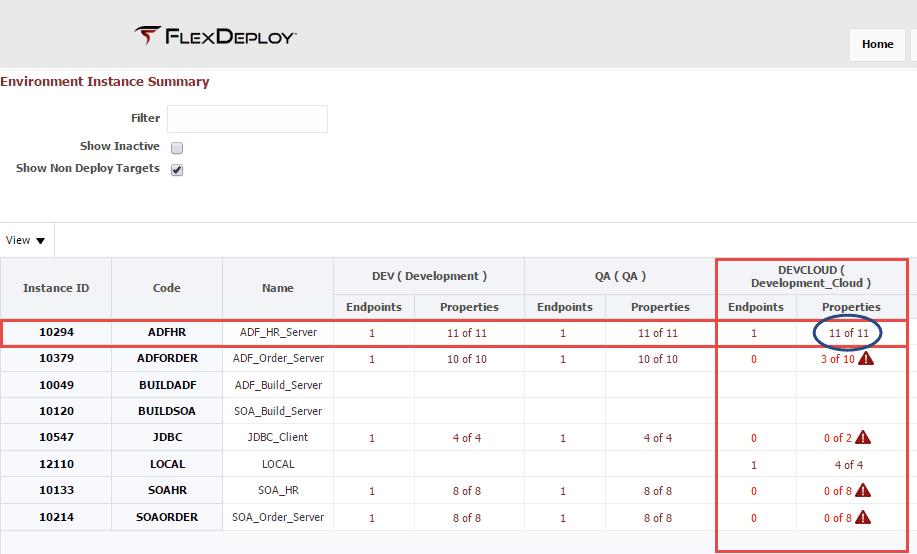This screenshot has height=554, width=917.
Task: Sort by Code column header
Action: coord(167,288)
